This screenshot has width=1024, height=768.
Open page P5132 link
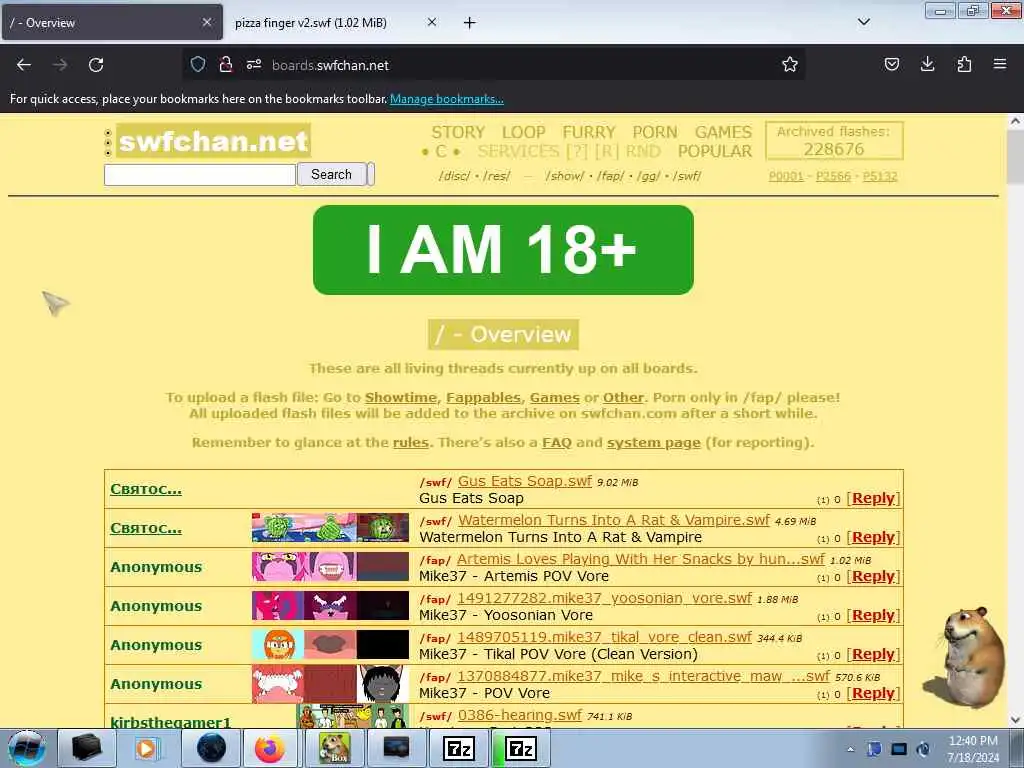[x=880, y=176]
